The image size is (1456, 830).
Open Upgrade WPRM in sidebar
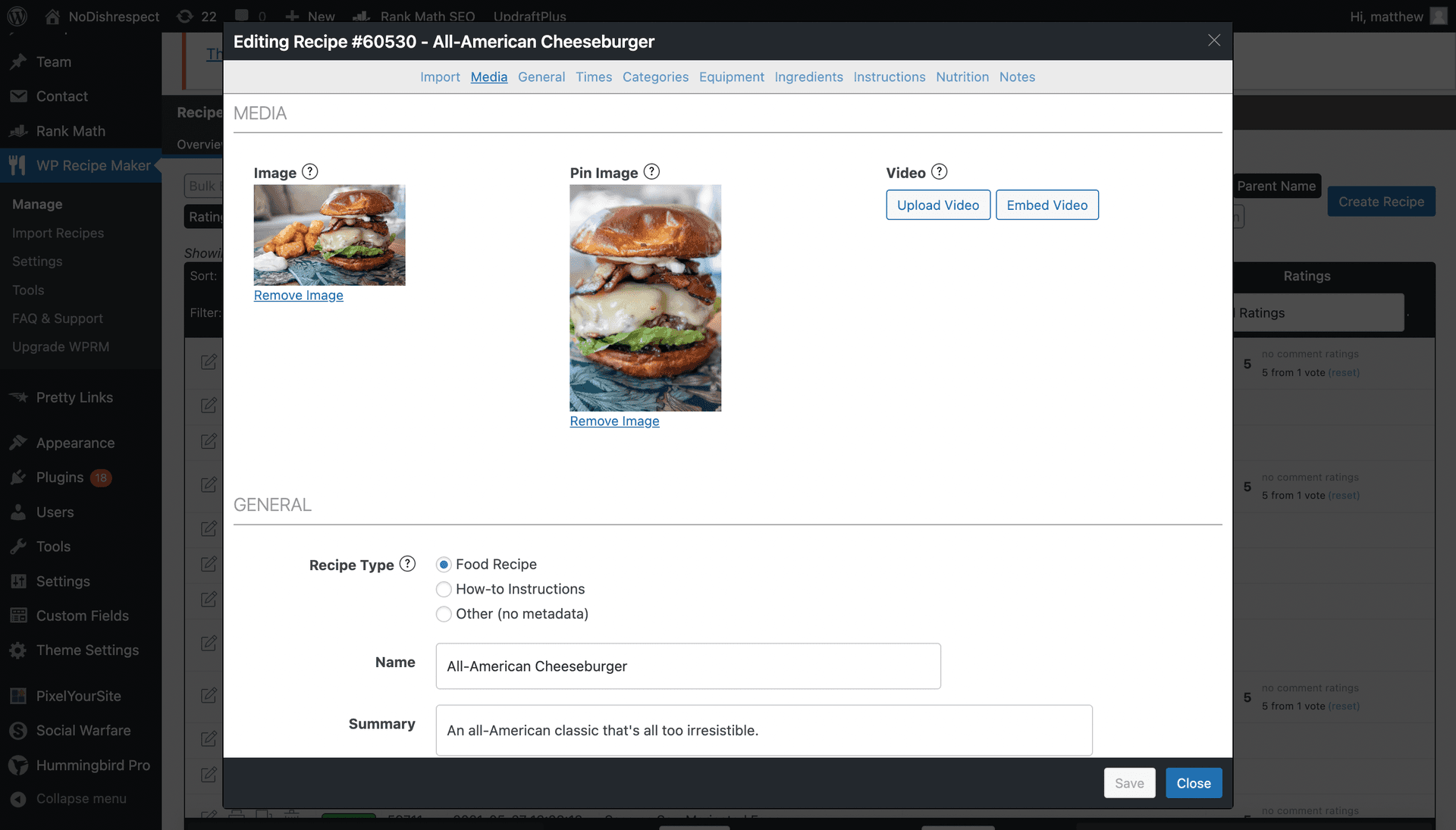point(61,346)
